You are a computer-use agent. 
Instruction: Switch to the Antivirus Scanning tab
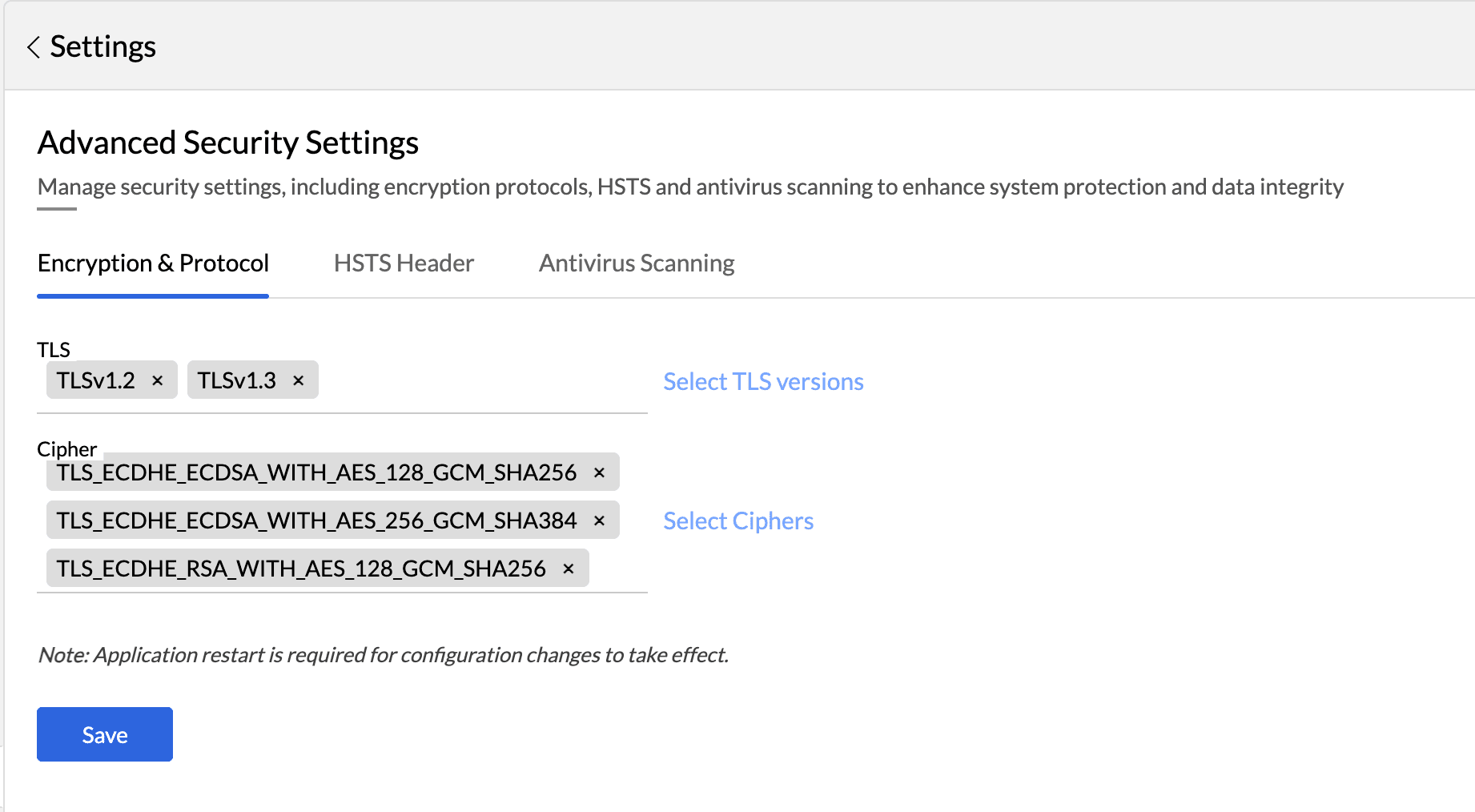coord(637,263)
